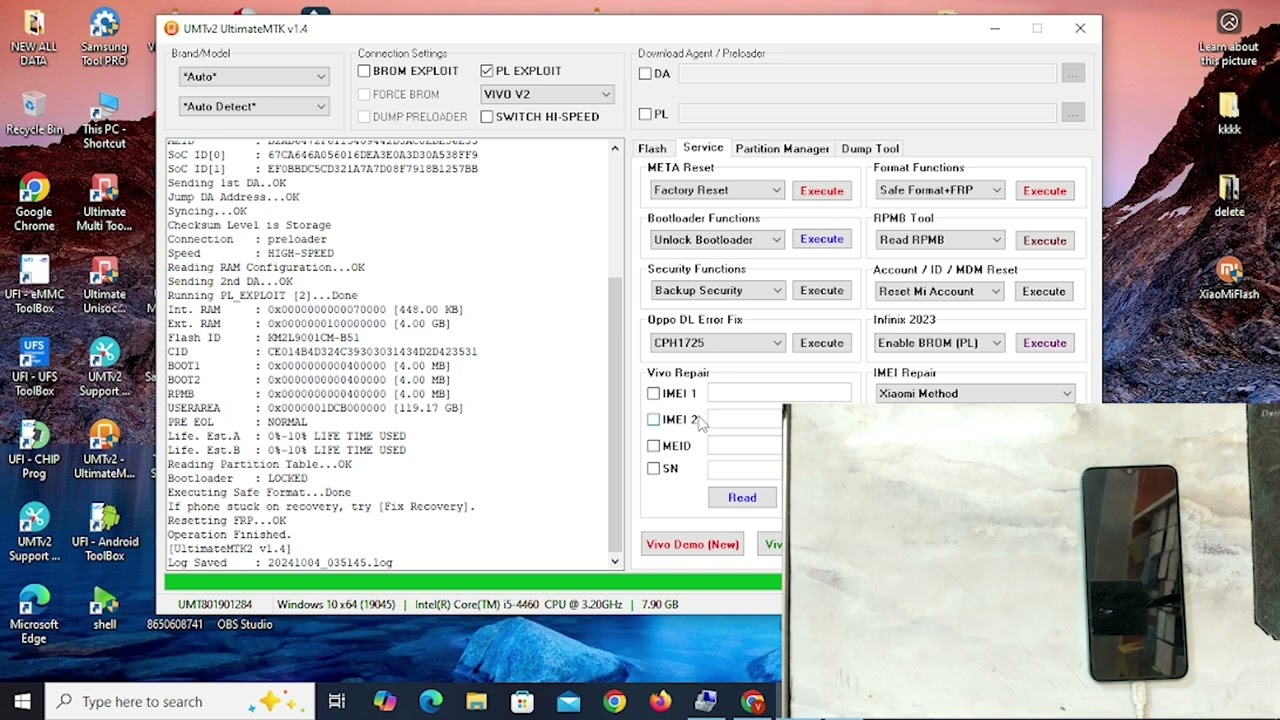This screenshot has width=1280, height=720.
Task: Execute Format Functions action
Action: 1045,191
